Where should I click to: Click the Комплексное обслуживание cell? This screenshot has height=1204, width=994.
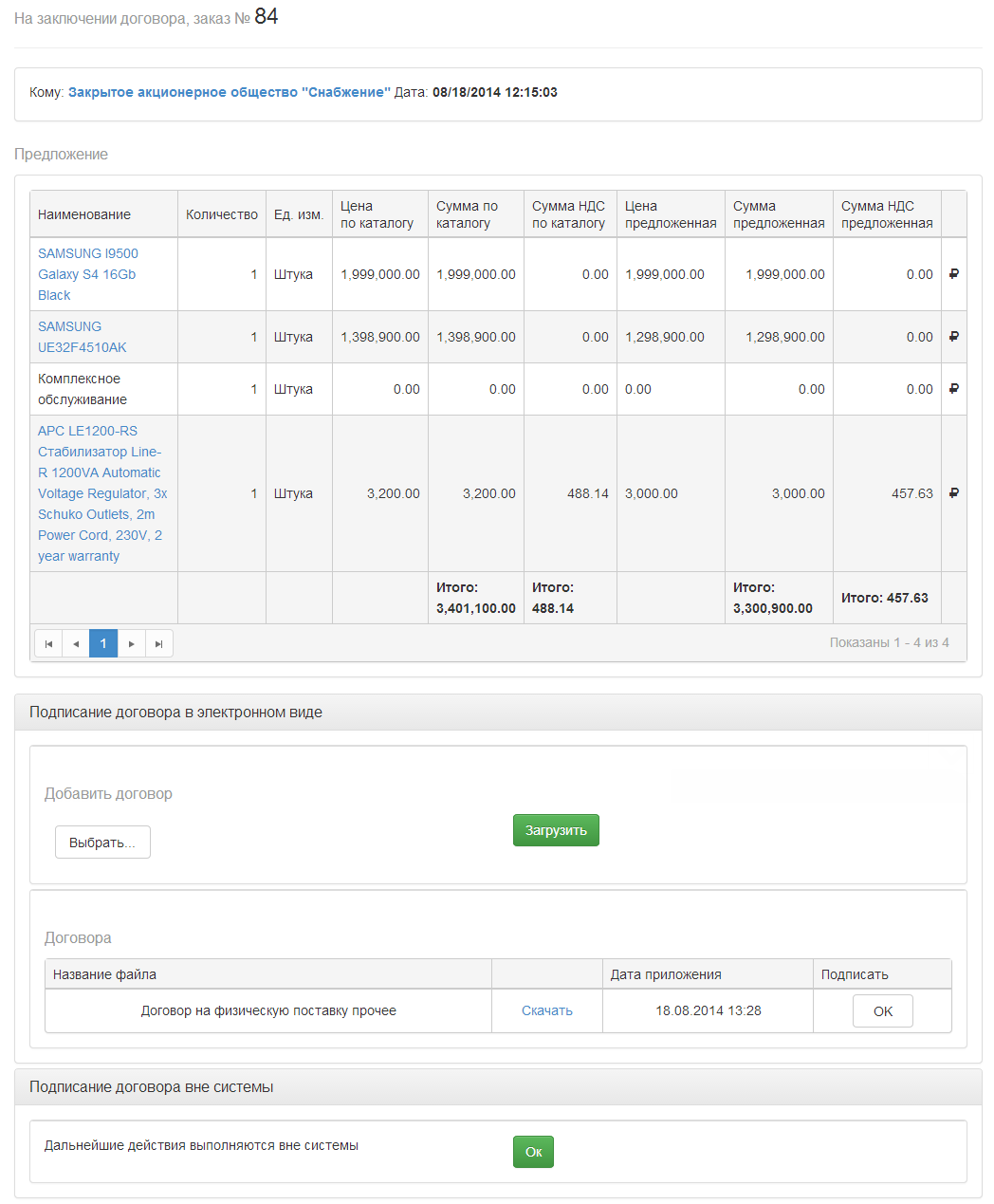(104, 389)
